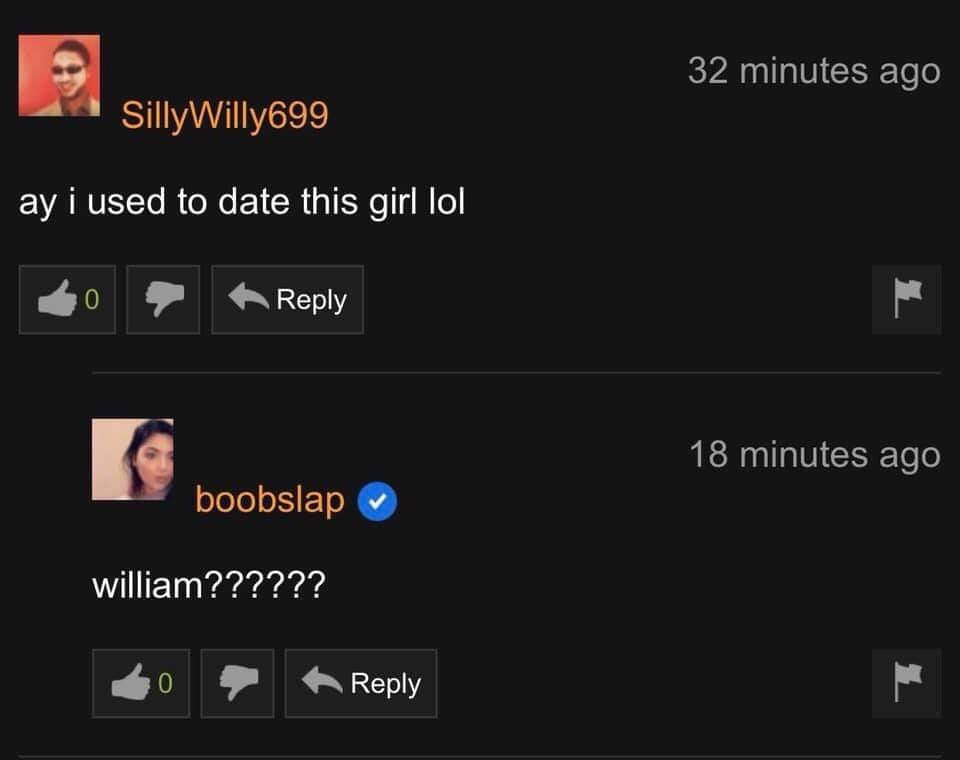Viewport: 960px width, 760px height.
Task: Open SillyWilly699's profile via username
Action: (225, 115)
